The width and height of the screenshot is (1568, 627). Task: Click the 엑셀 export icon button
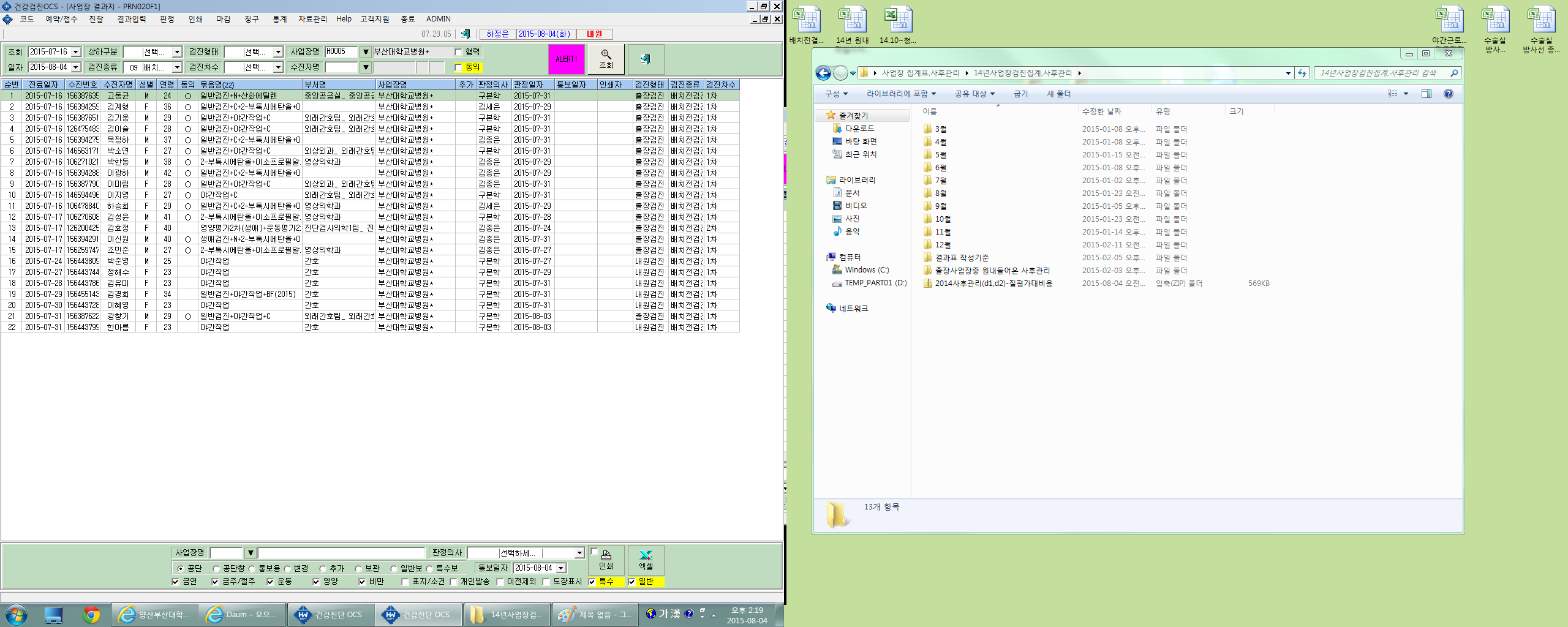(646, 560)
